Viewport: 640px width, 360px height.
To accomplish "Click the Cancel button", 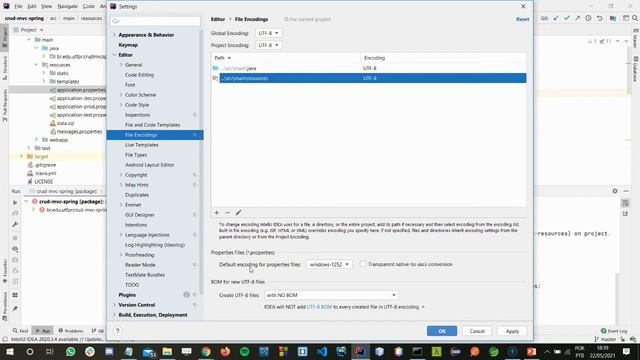I will [x=477, y=331].
